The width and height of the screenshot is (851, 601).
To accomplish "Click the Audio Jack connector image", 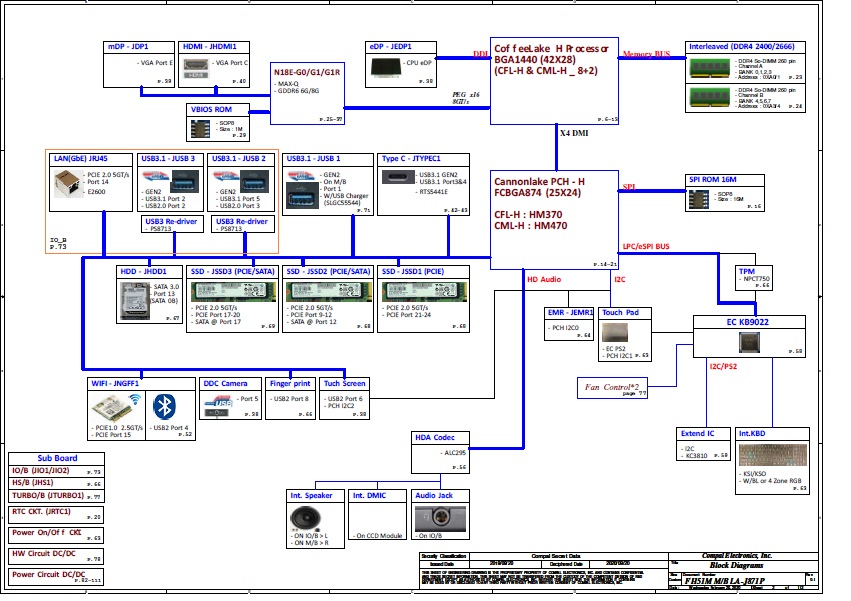I will (441, 520).
